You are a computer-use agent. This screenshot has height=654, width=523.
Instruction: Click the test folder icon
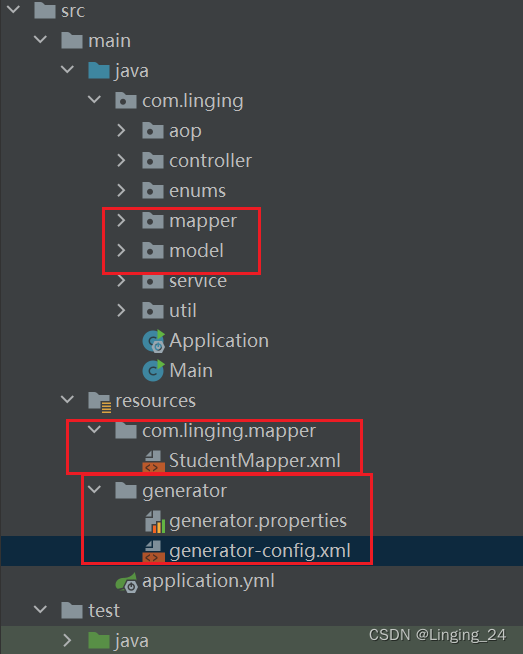coord(72,611)
